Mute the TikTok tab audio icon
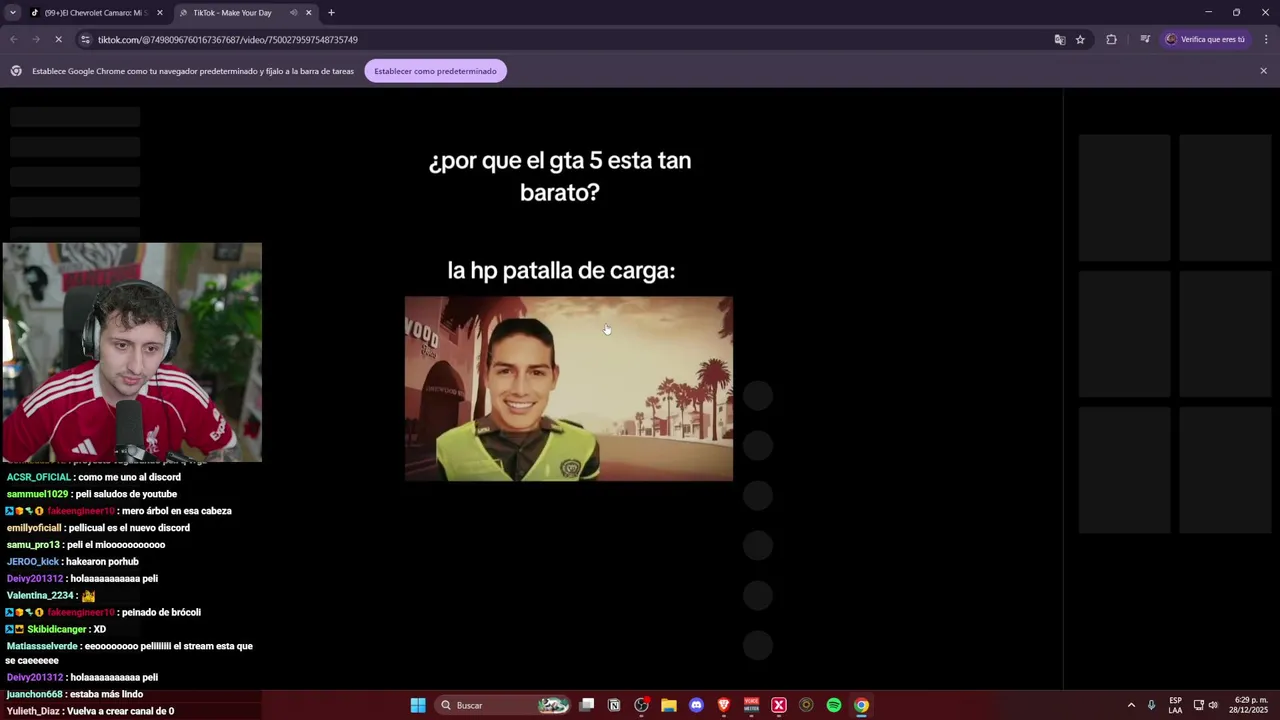 click(x=293, y=13)
